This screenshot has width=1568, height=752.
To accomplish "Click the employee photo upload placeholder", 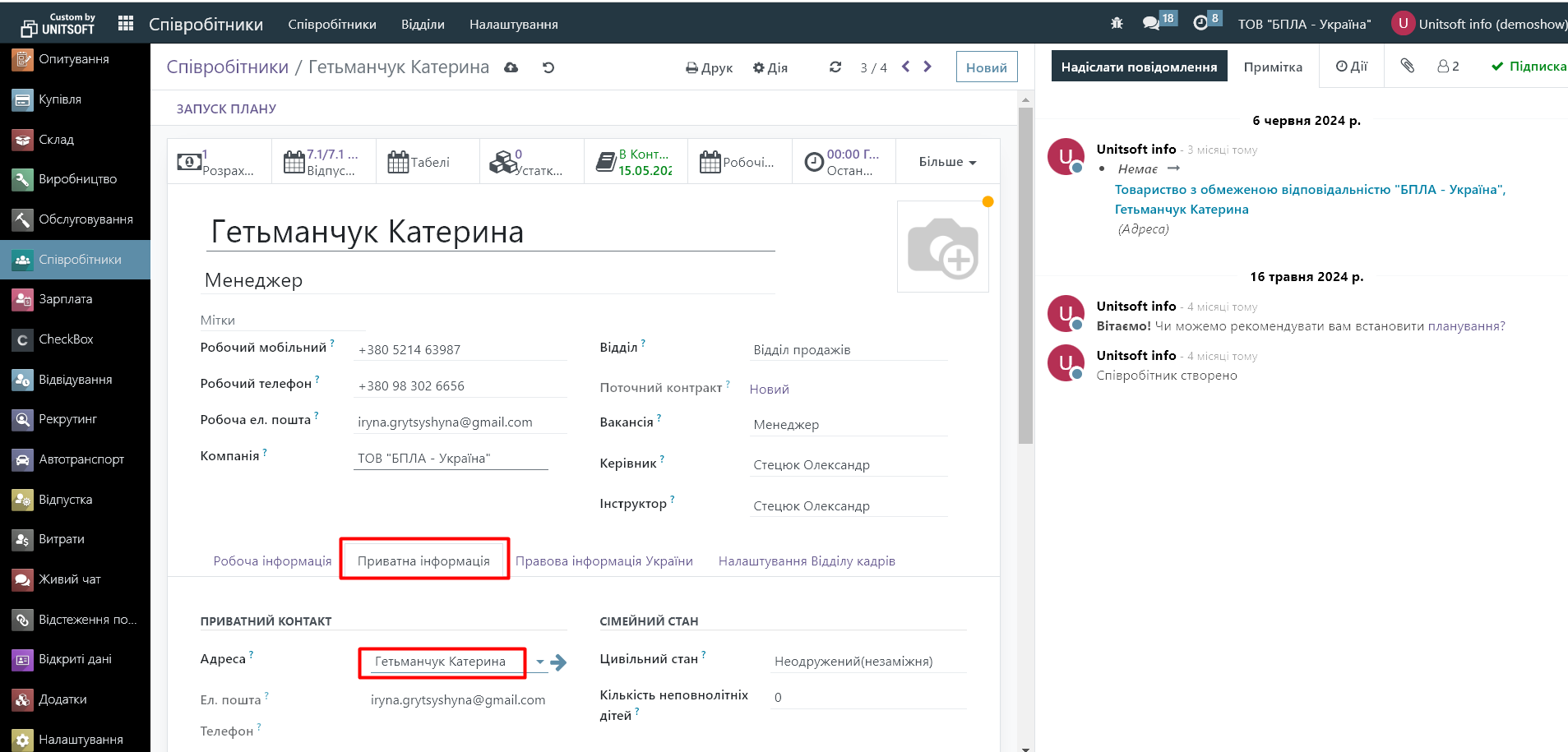I will pos(942,247).
